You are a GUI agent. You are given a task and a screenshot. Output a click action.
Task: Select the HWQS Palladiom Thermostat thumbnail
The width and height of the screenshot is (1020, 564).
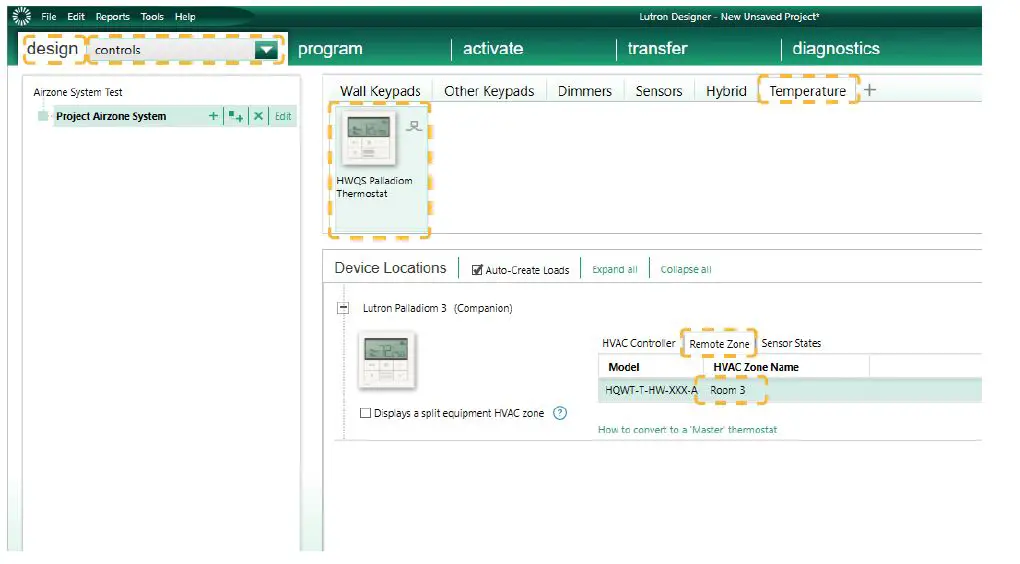tap(369, 138)
